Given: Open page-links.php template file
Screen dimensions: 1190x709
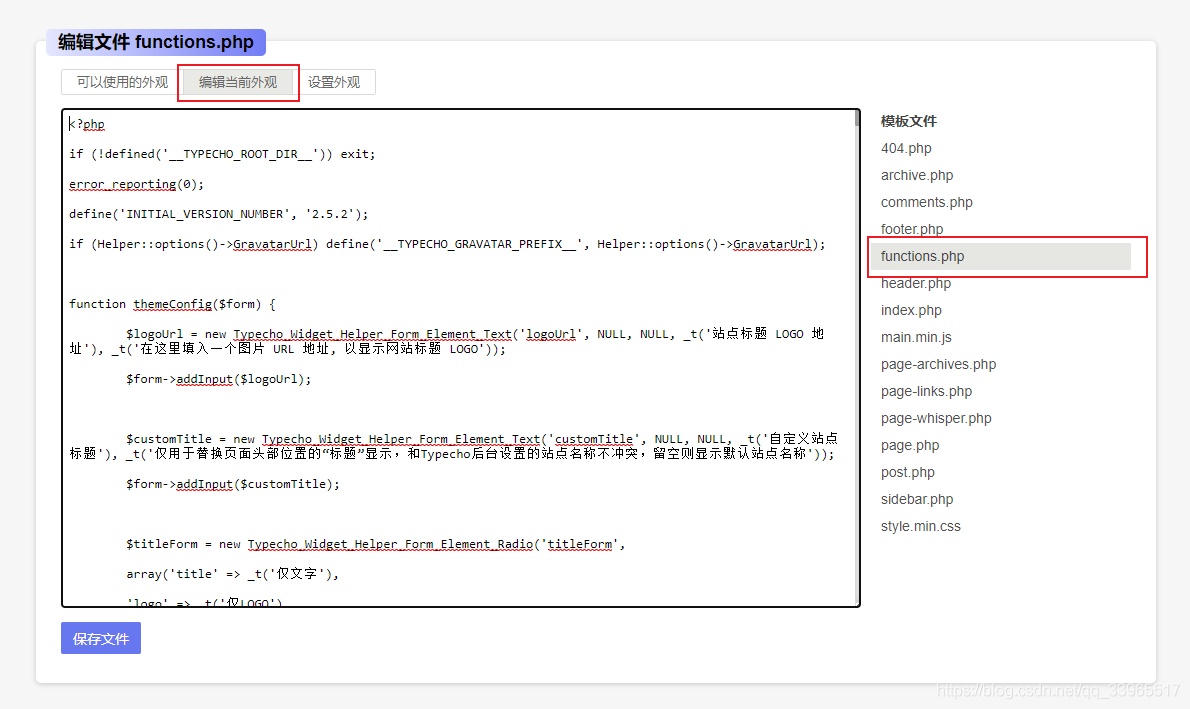Looking at the screenshot, I should tap(926, 392).
